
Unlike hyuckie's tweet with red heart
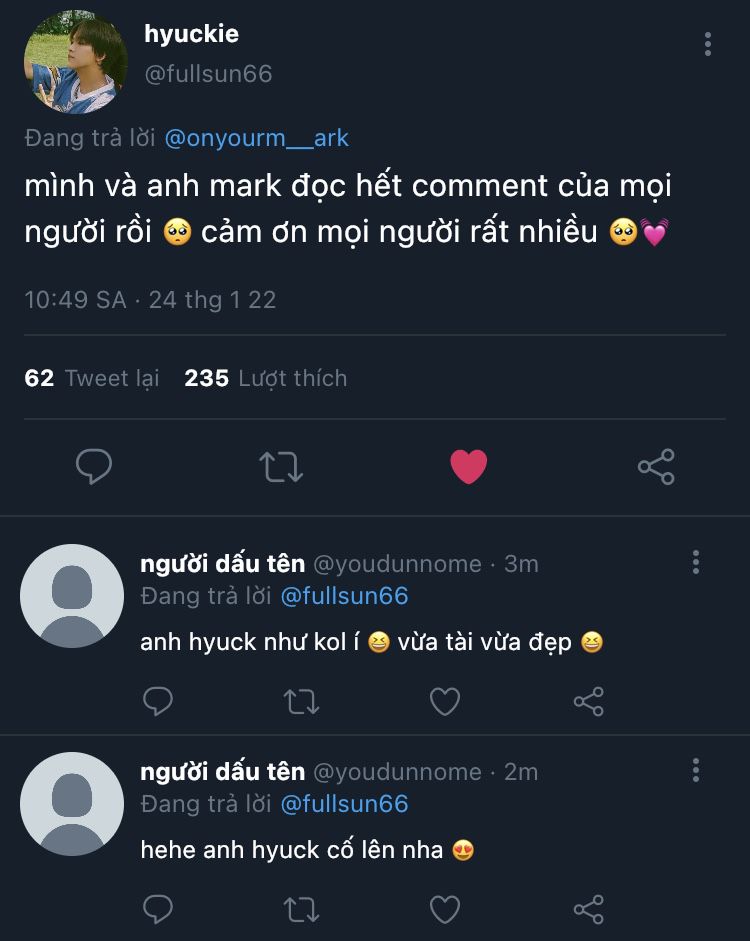(x=468, y=466)
